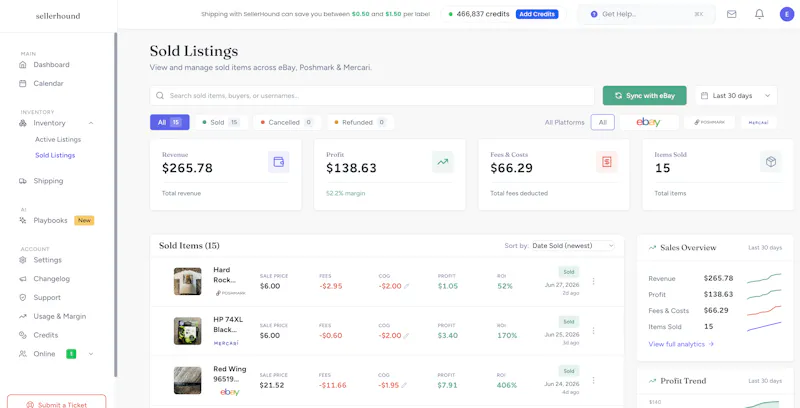Screen dimensions: 800x408
Task: Click the sidebar vertical scrollbar
Action: [x=116, y=204]
